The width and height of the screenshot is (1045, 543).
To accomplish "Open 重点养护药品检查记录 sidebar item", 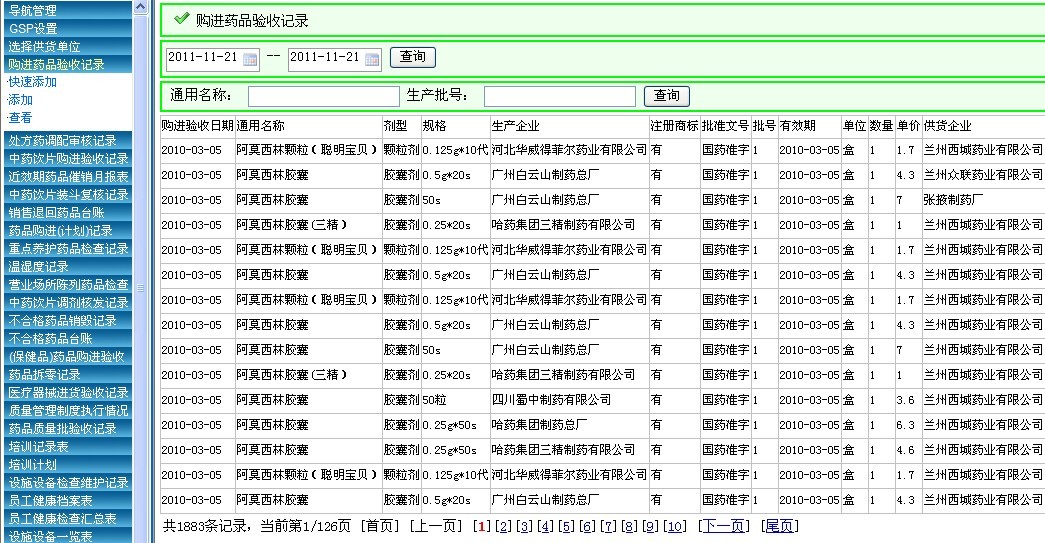I will click(x=66, y=249).
